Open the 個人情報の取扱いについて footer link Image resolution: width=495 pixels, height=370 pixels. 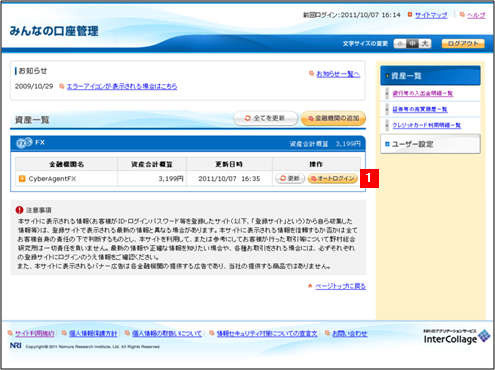point(167,333)
